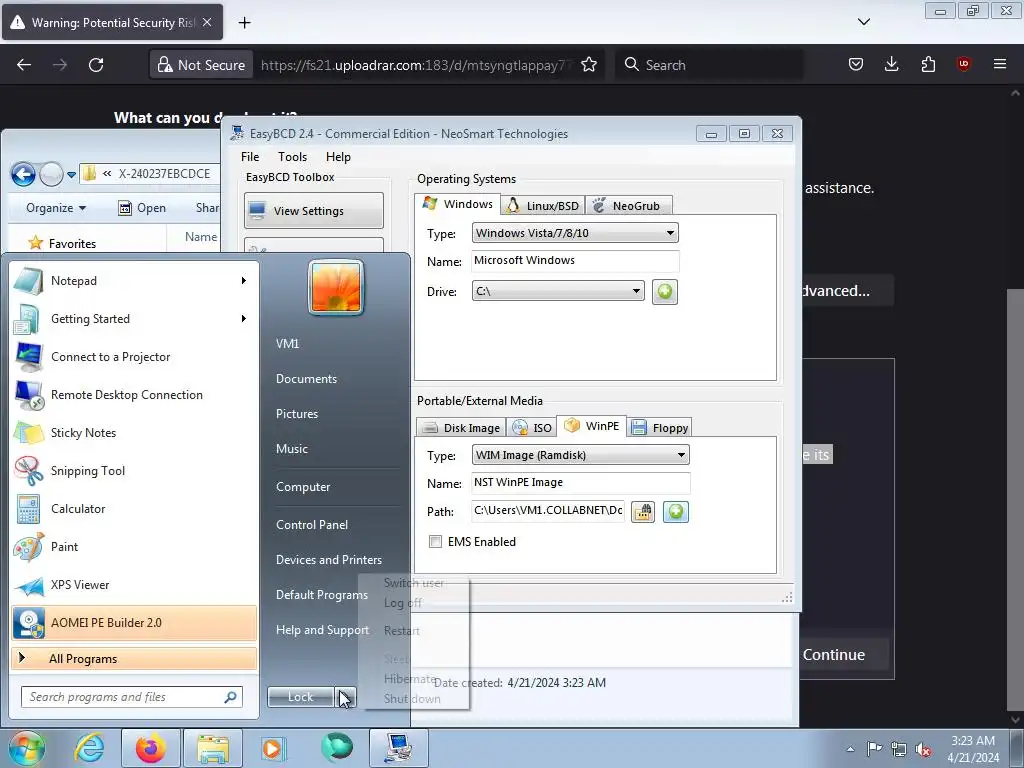Edit the Microsoft Windows name field
Viewport: 1024px width, 768px height.
575,261
